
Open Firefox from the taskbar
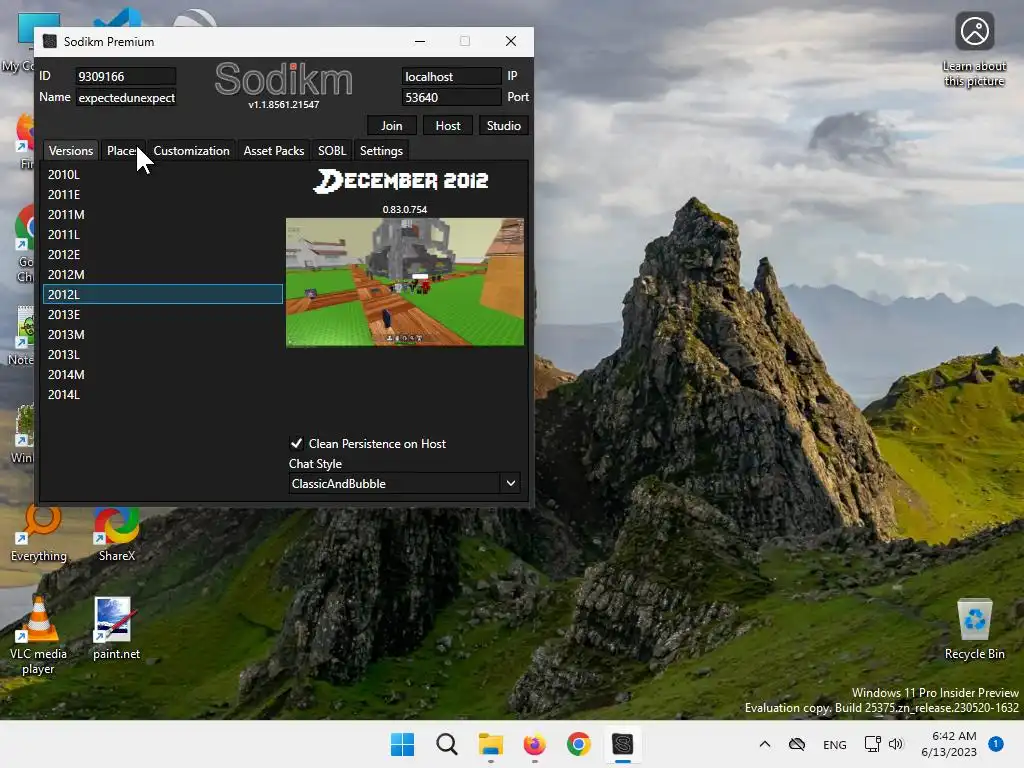534,744
